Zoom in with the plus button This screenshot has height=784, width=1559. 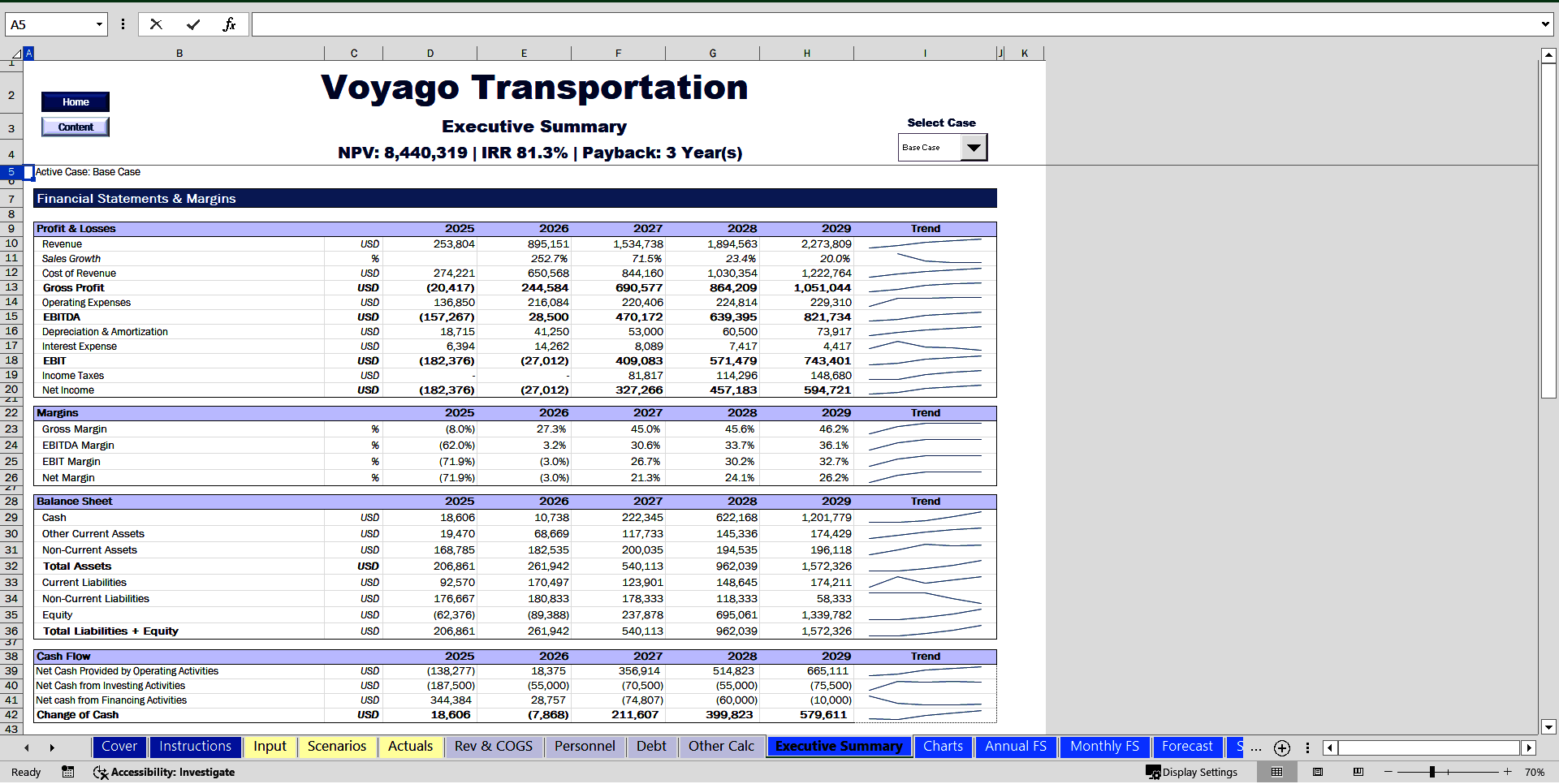(1508, 772)
